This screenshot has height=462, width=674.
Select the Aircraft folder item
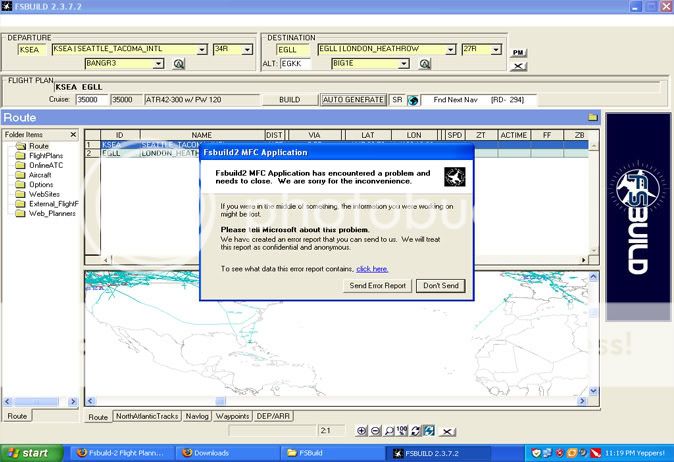[41, 175]
